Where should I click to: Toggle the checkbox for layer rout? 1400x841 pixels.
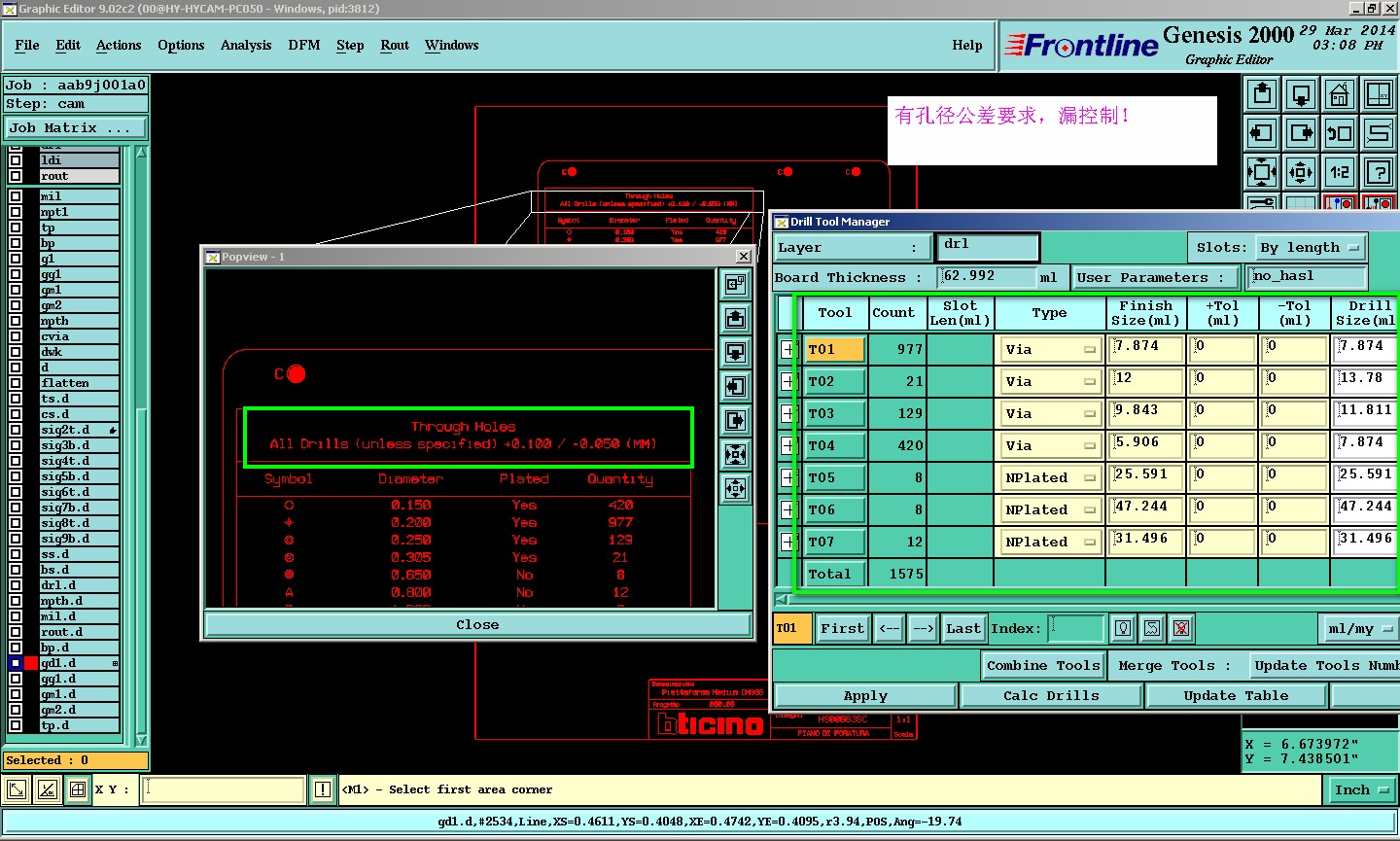tap(16, 176)
